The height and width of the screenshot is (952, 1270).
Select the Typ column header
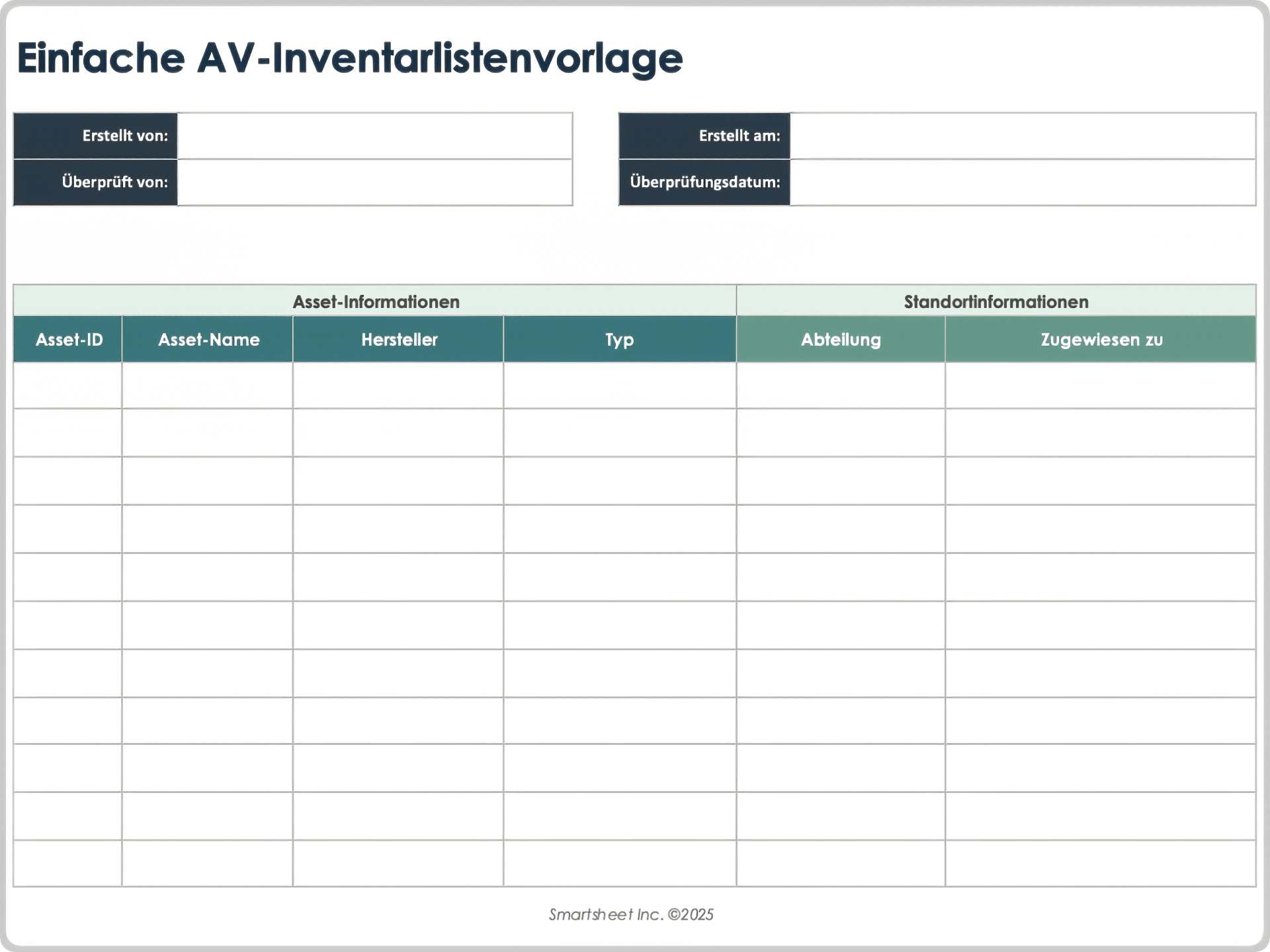pos(620,339)
